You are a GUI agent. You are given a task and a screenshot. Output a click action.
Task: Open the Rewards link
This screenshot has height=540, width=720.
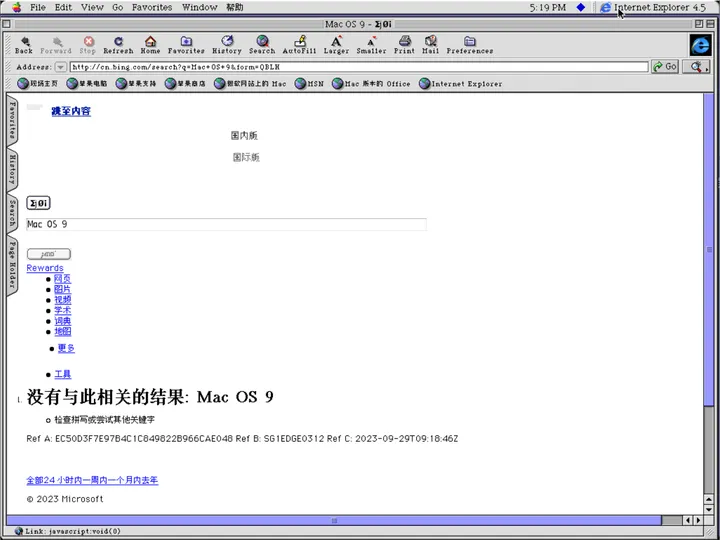point(45,268)
